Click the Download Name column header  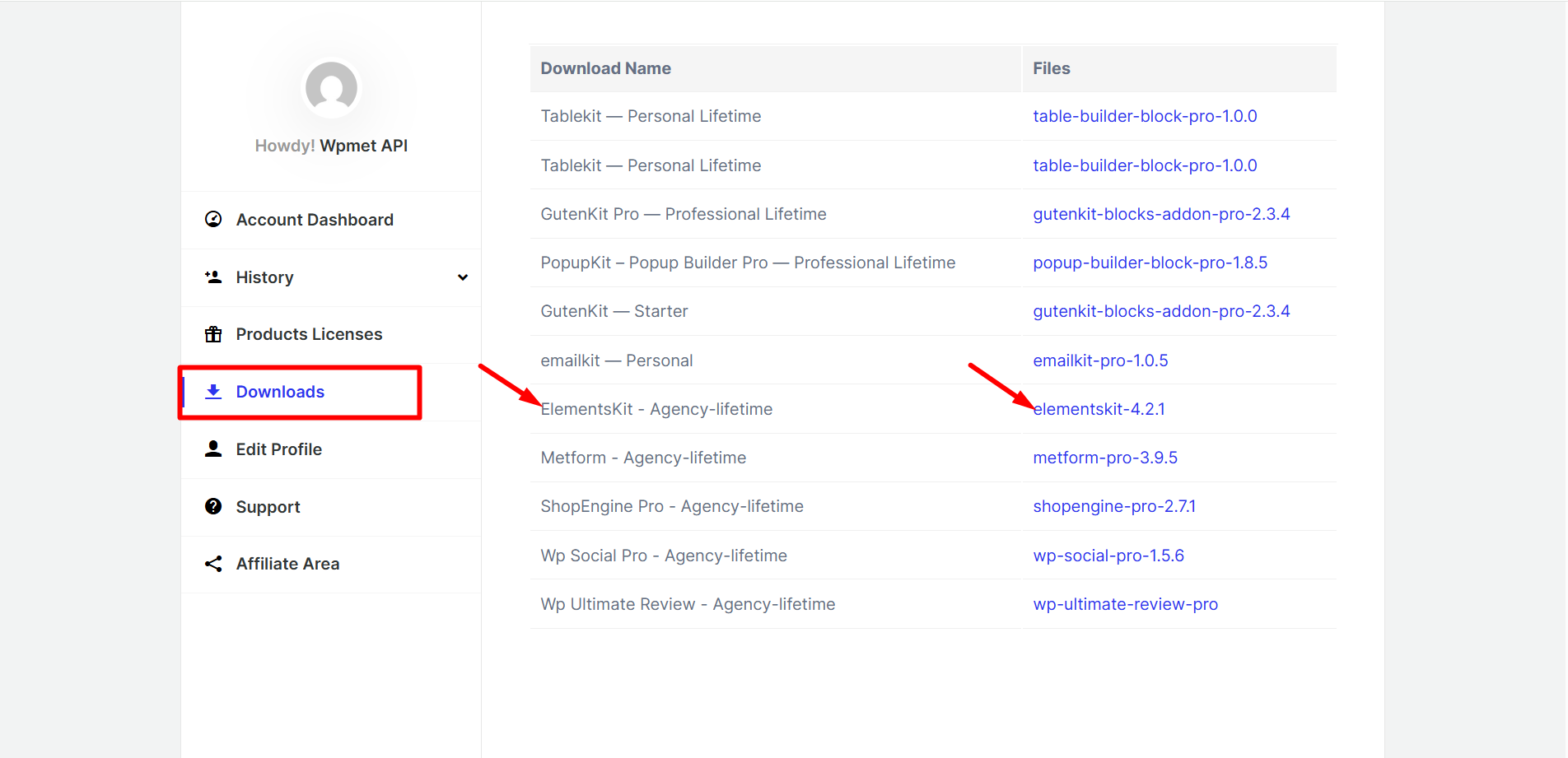605,68
